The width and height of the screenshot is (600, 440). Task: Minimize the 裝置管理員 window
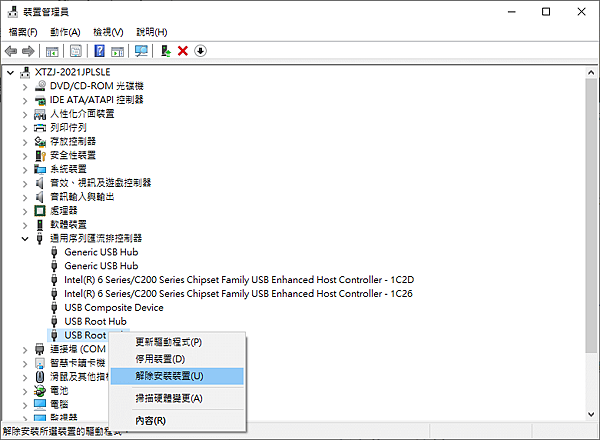pos(512,12)
